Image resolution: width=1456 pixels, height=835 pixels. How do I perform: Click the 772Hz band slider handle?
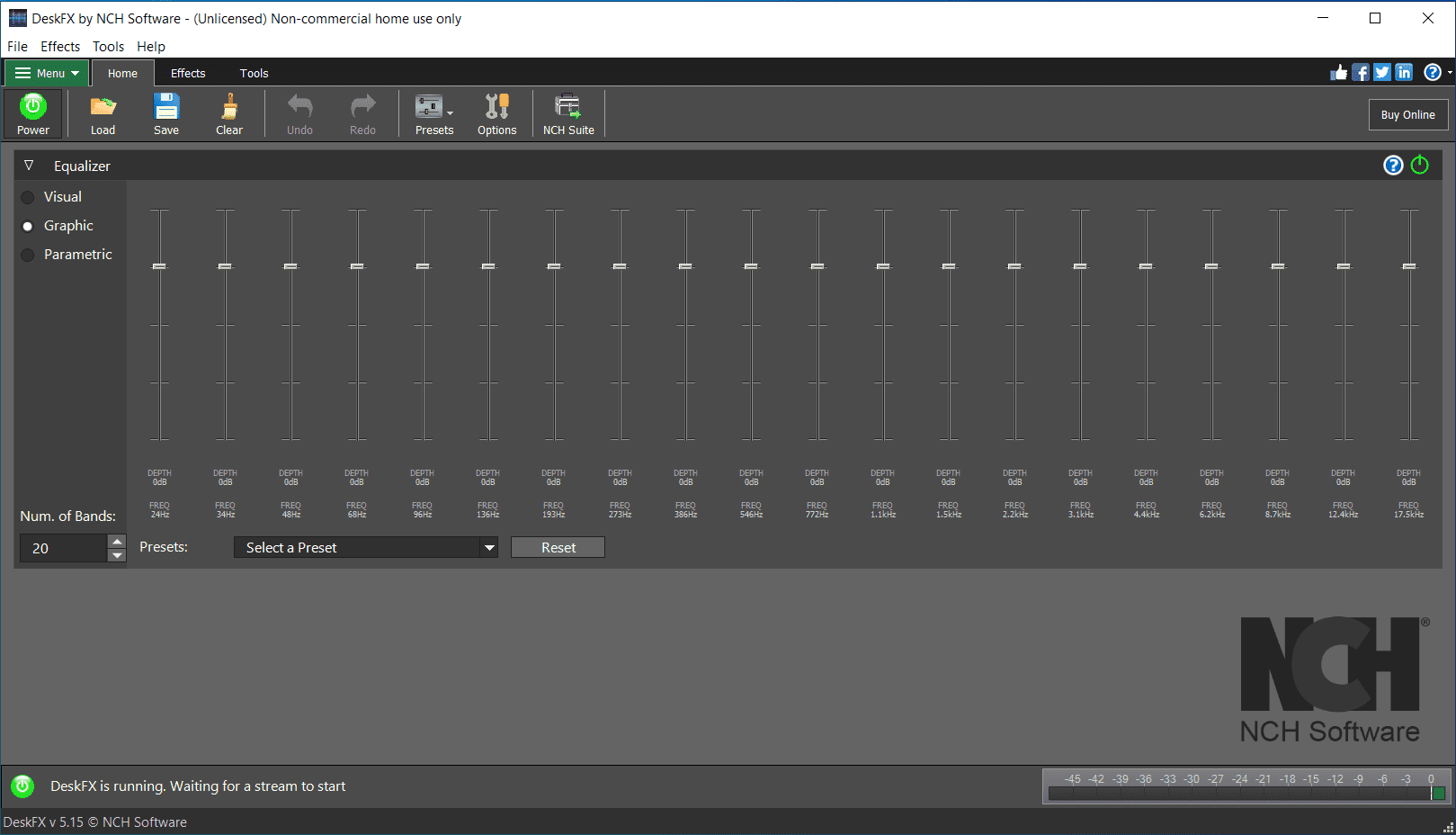point(817,266)
